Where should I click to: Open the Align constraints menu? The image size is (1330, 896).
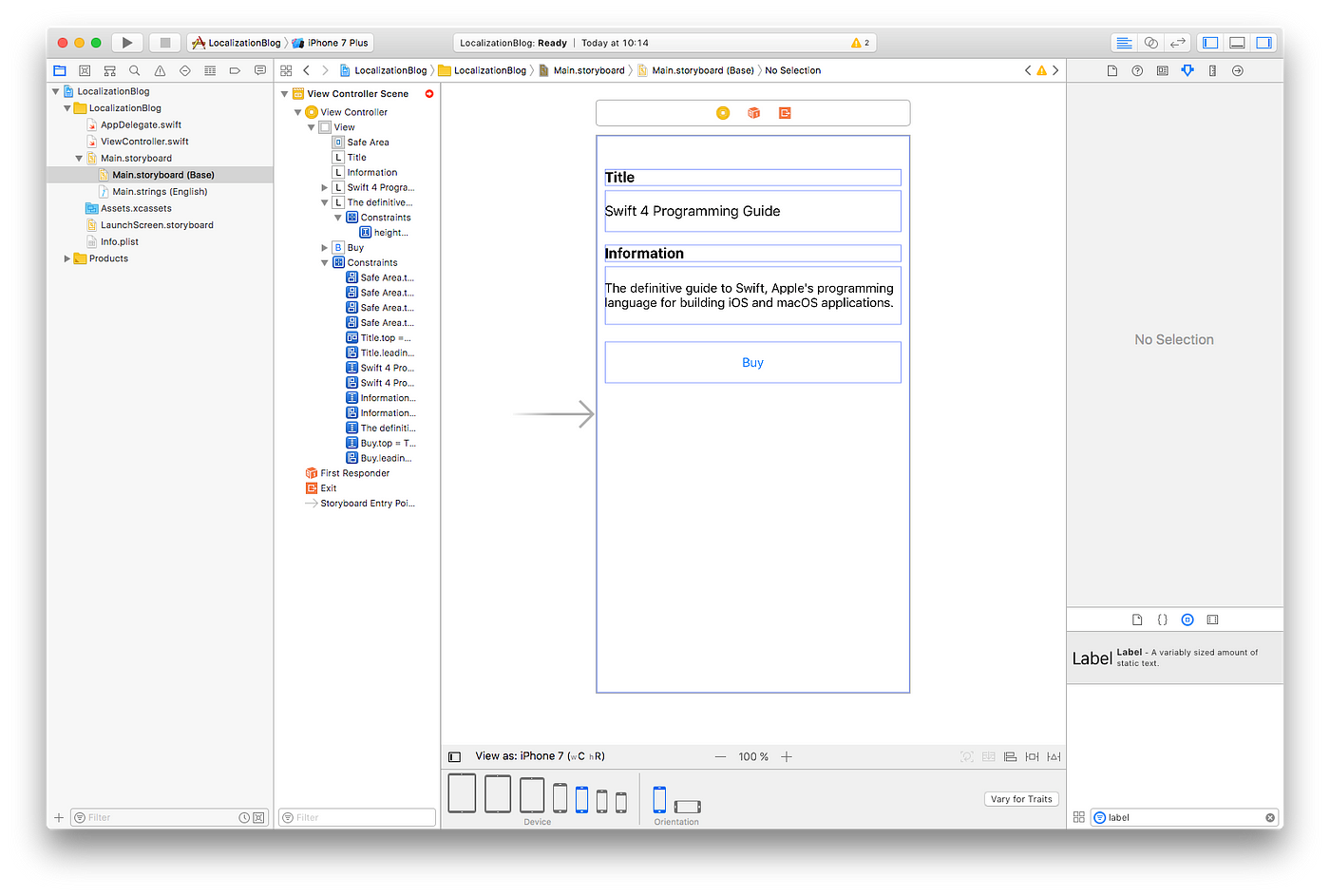click(x=1010, y=757)
